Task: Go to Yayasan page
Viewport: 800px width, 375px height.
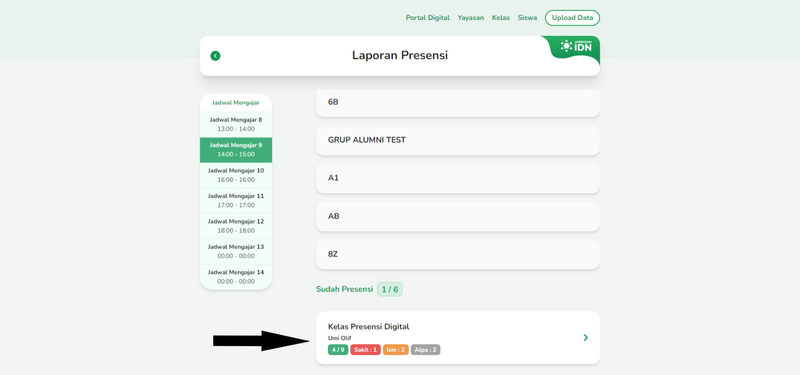Action: point(470,18)
